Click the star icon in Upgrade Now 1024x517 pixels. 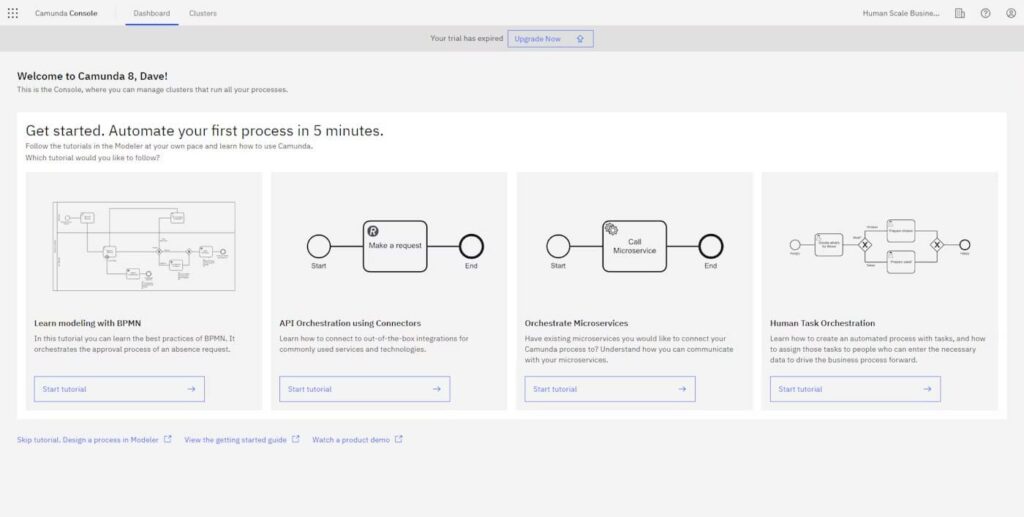click(x=580, y=38)
